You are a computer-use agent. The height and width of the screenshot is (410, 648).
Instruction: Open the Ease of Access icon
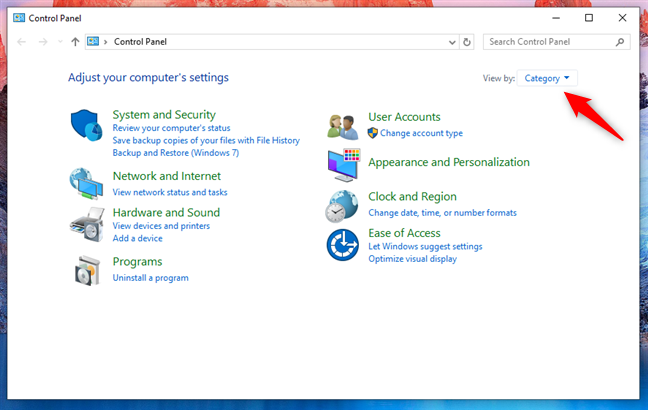click(343, 245)
